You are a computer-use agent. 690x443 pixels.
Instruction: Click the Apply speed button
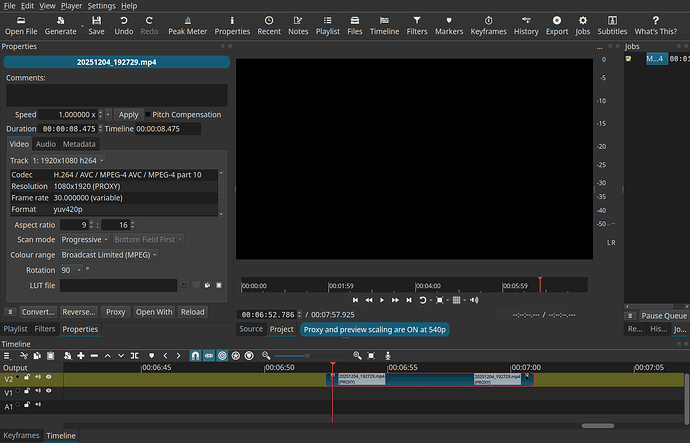[128, 114]
